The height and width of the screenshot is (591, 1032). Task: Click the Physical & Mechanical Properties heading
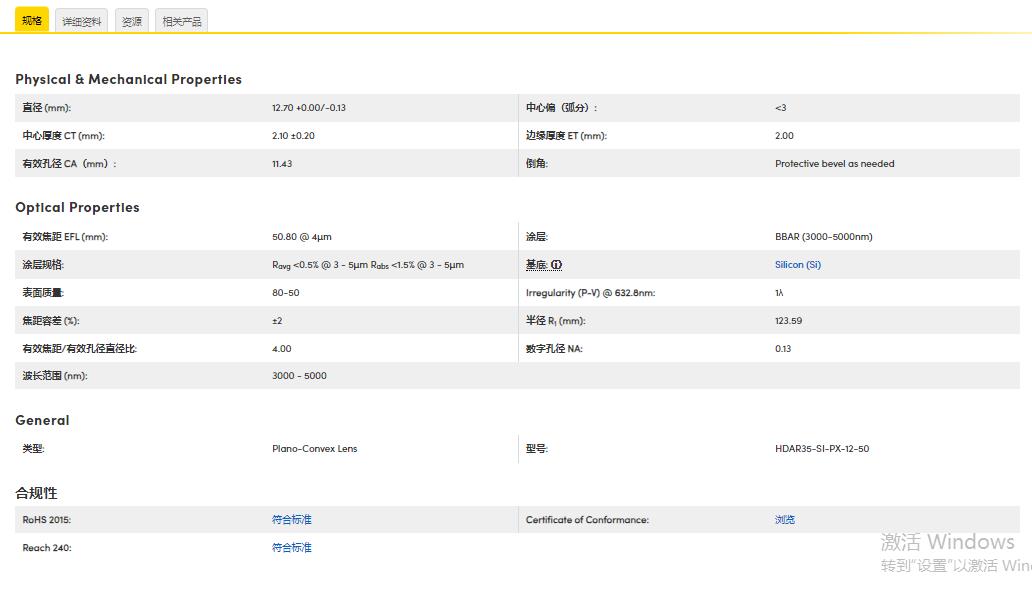(128, 79)
